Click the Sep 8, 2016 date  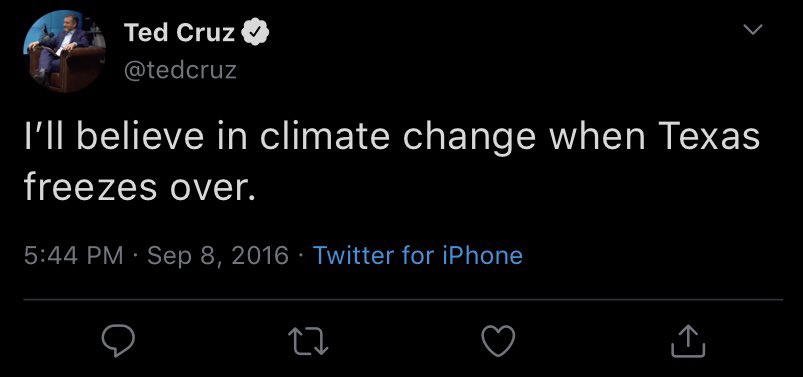218,256
